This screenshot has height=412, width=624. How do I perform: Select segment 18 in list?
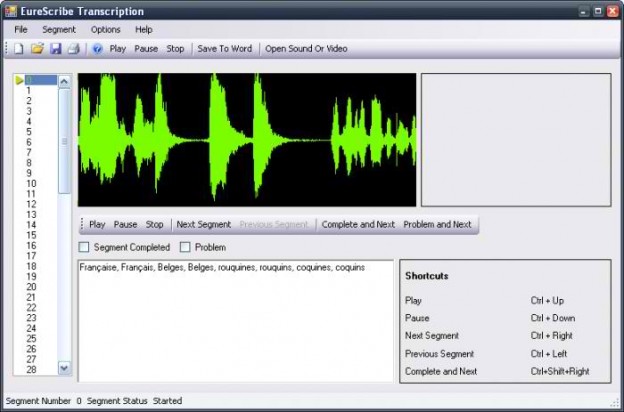click(x=31, y=266)
